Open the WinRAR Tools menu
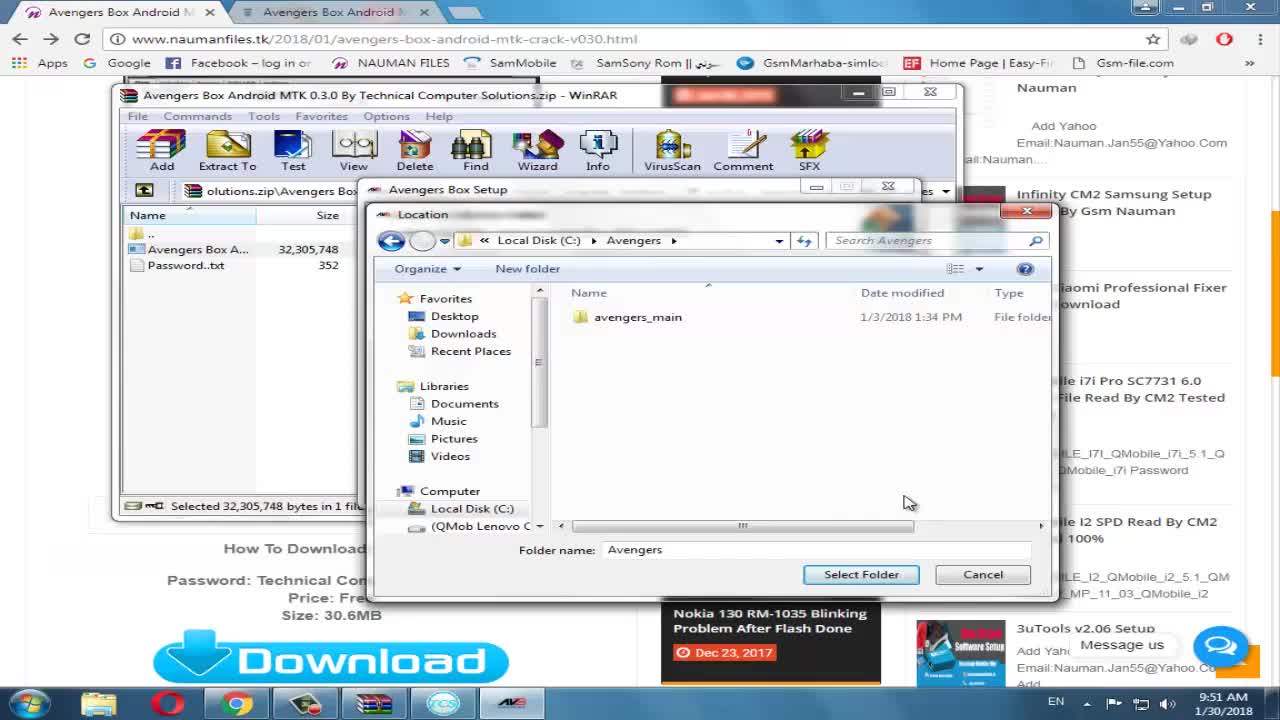The width and height of the screenshot is (1280, 720). (x=264, y=117)
